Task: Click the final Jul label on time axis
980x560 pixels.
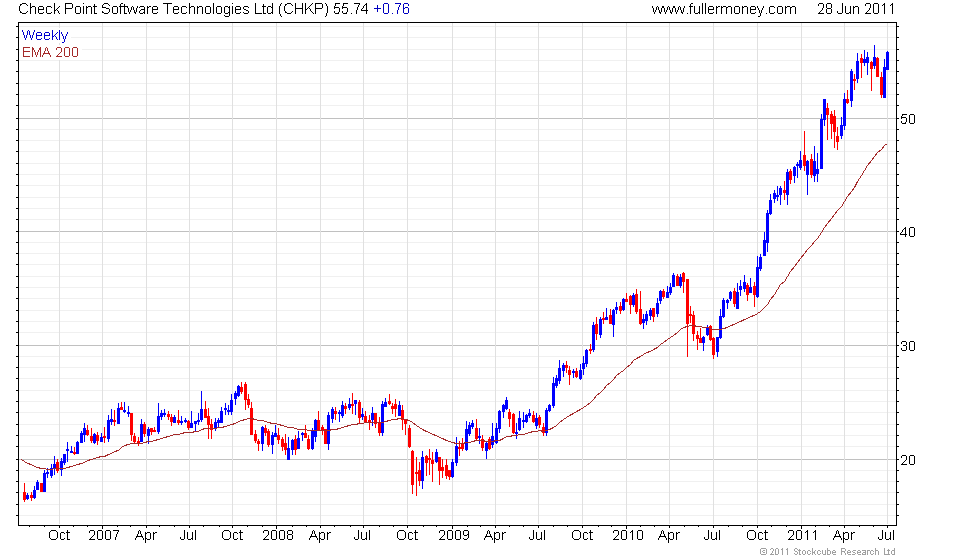Action: 886,536
